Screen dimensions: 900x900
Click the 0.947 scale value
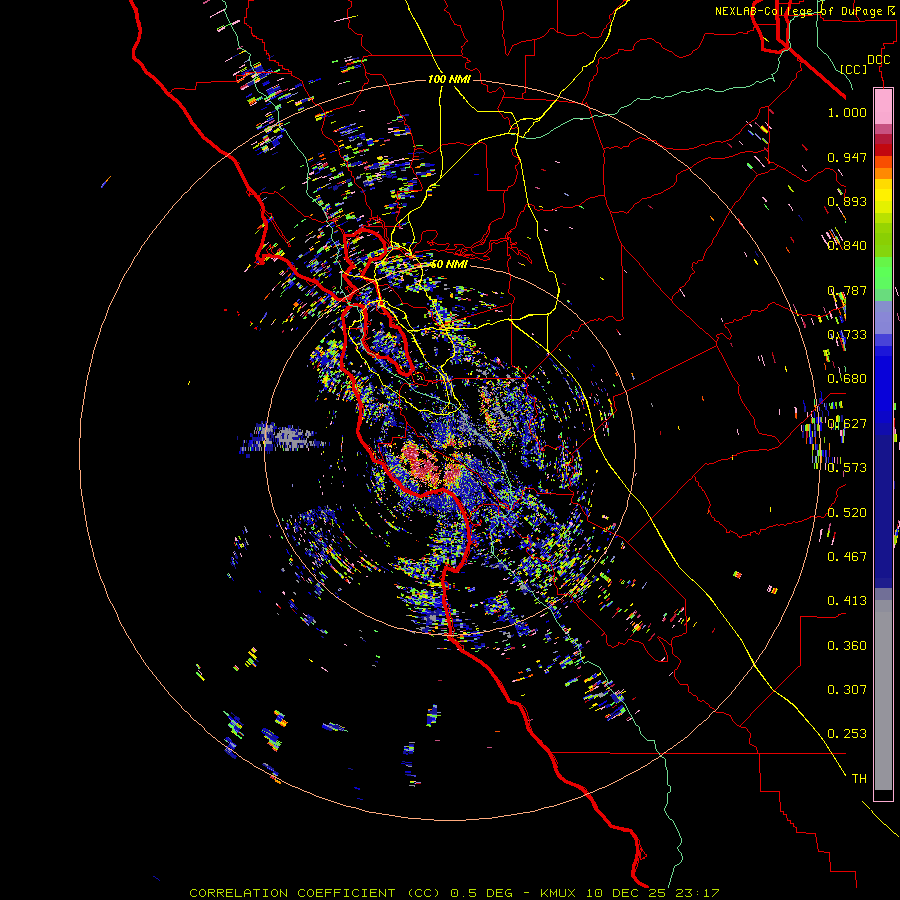(847, 157)
